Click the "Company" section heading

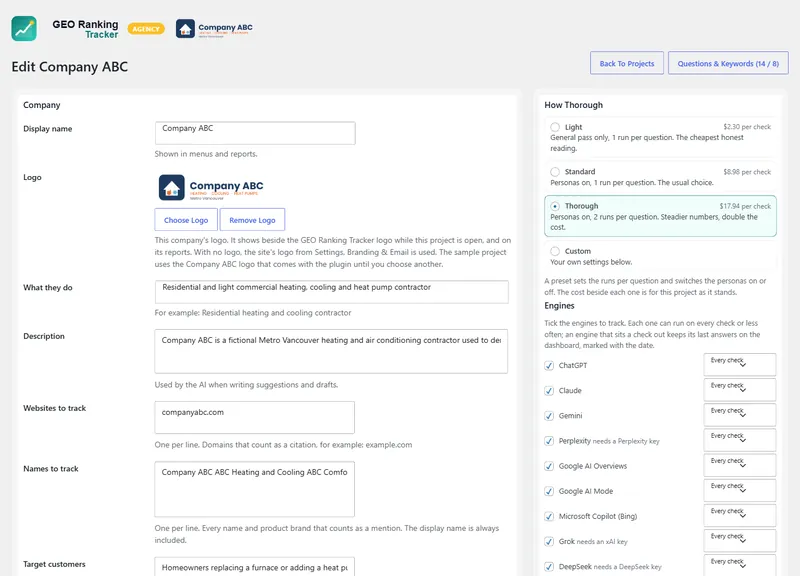[42, 105]
